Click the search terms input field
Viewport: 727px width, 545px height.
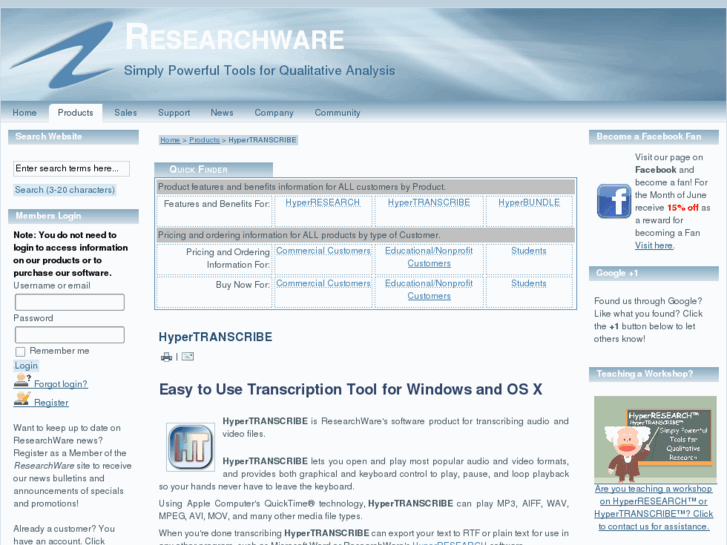point(71,168)
